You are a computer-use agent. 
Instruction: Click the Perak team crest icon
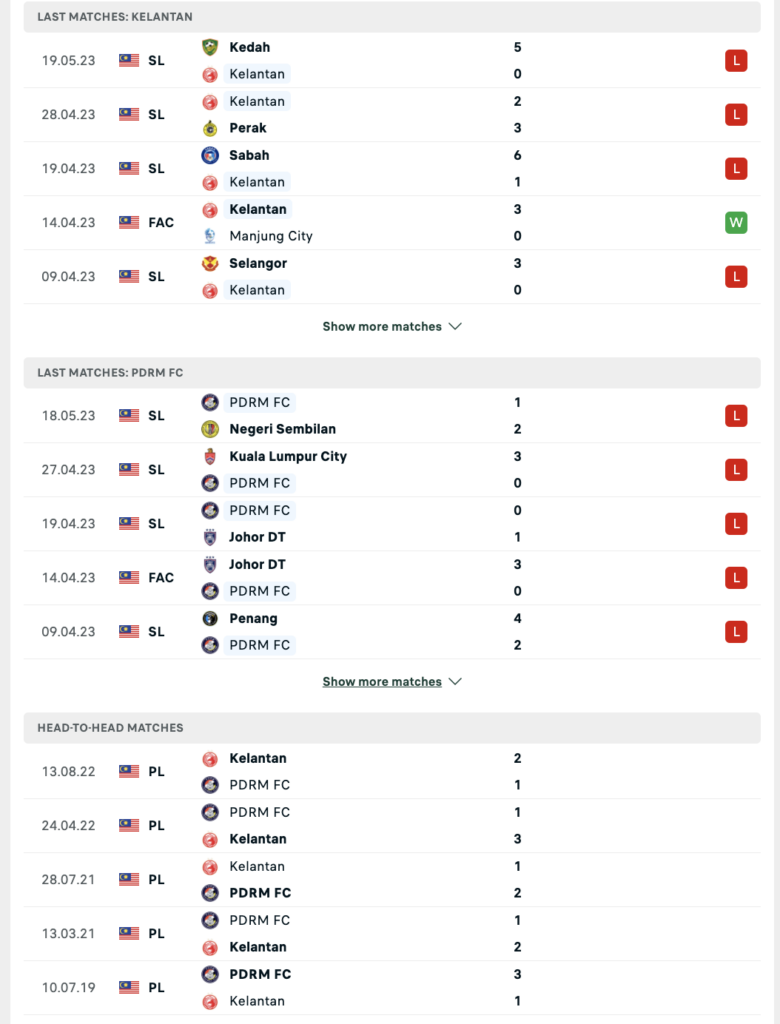click(210, 128)
